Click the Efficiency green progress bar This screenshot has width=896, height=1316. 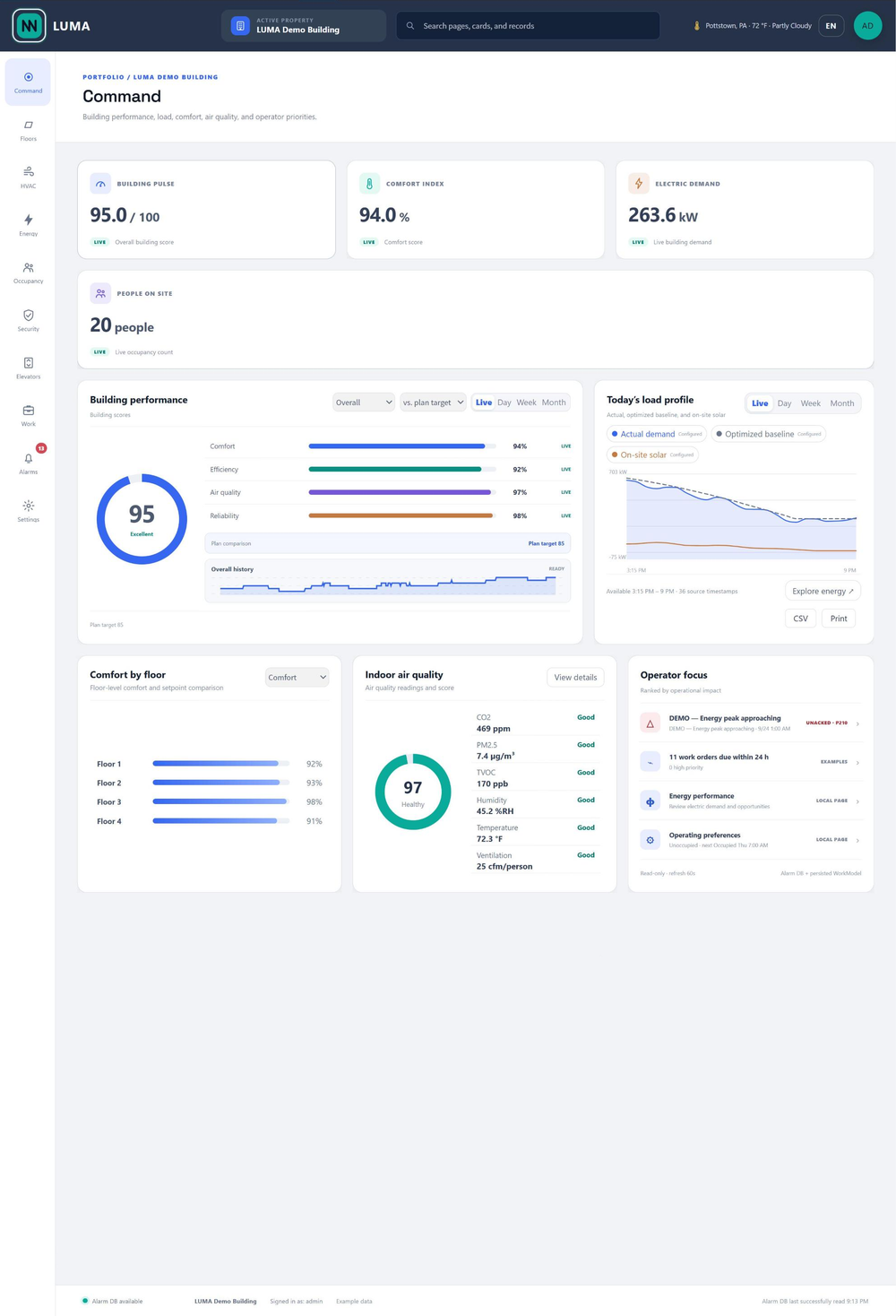(x=402, y=469)
